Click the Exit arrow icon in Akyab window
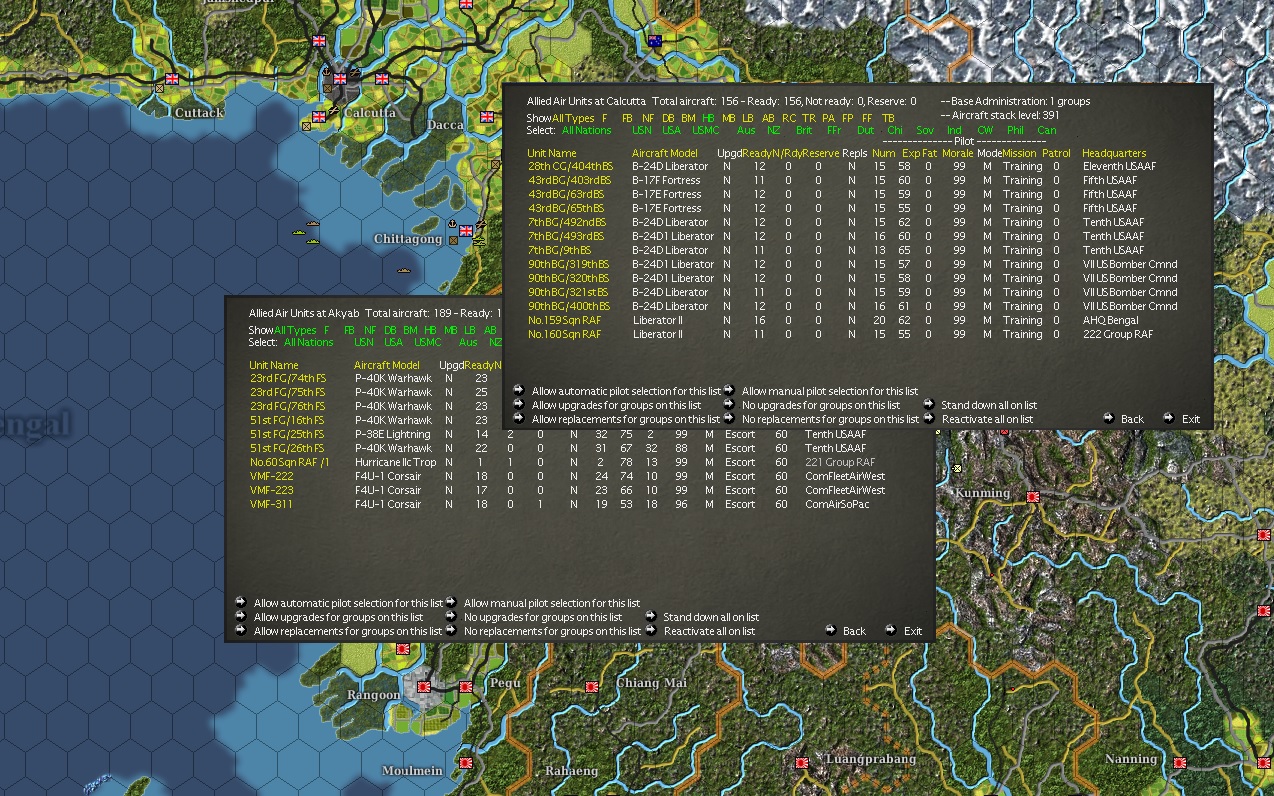1274x796 pixels. pos(891,630)
